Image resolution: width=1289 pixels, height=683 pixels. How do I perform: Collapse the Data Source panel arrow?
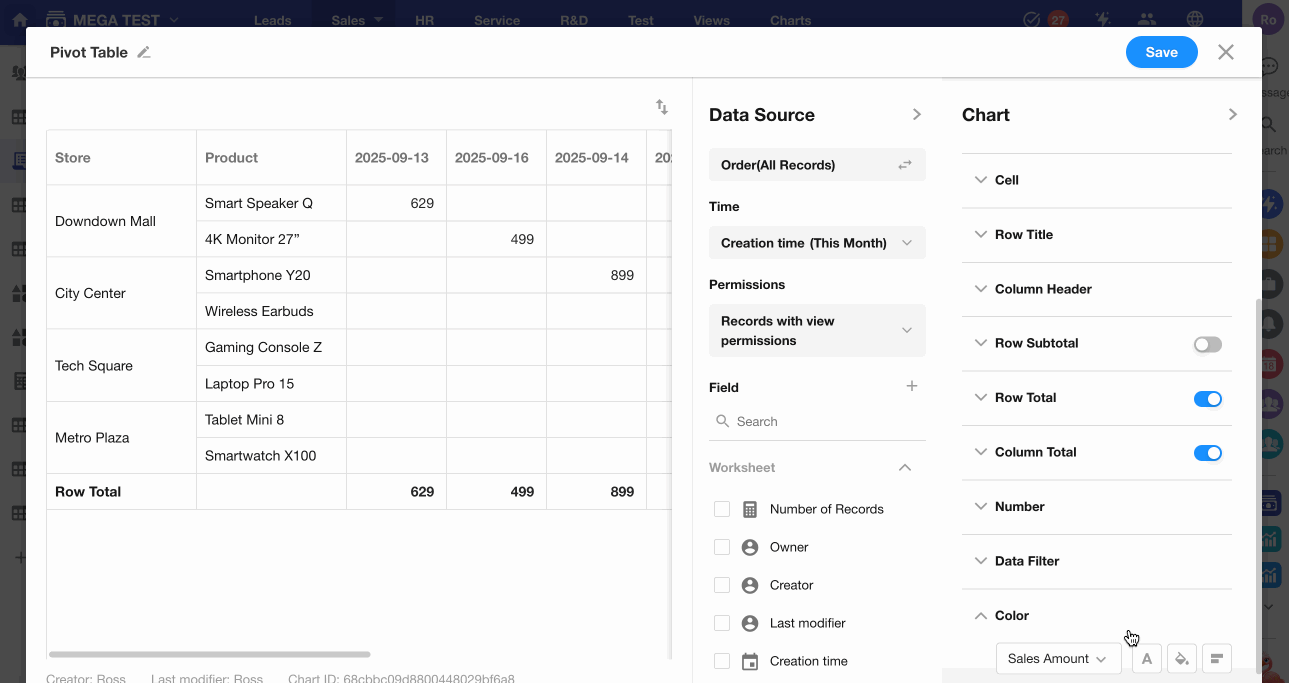(916, 115)
